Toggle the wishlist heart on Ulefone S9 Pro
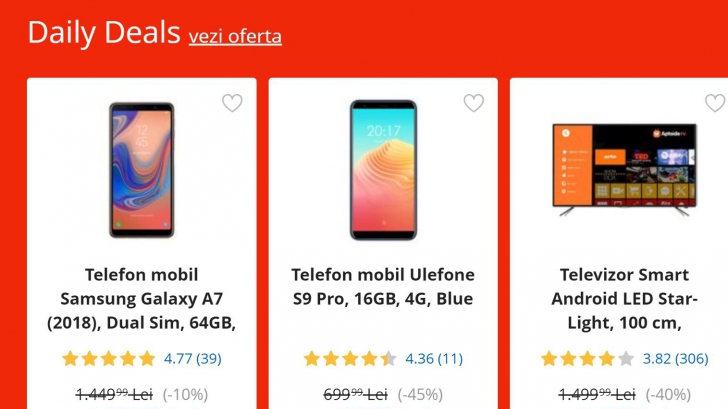This screenshot has height=409, width=728. [x=474, y=103]
